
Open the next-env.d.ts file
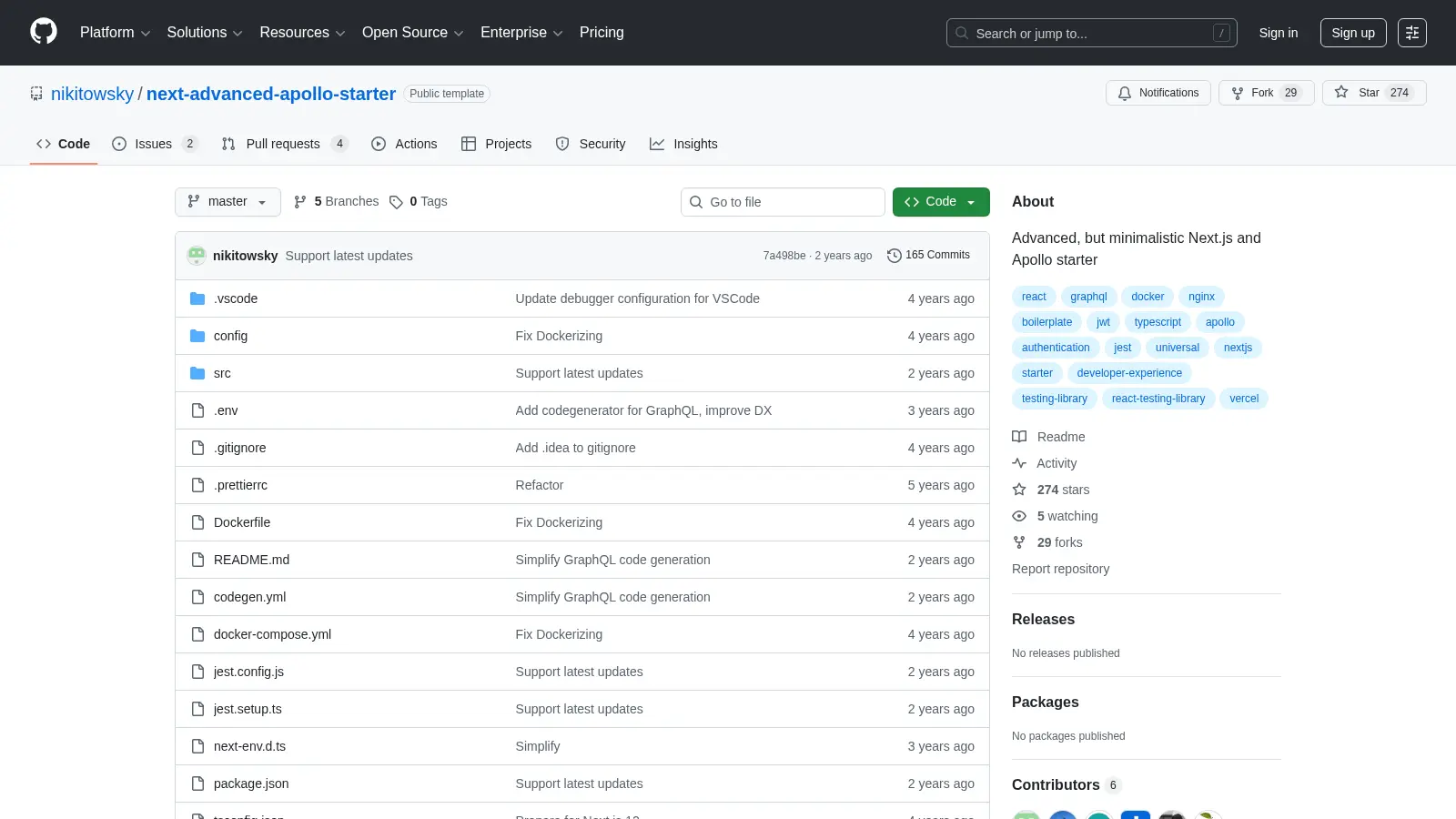(249, 746)
